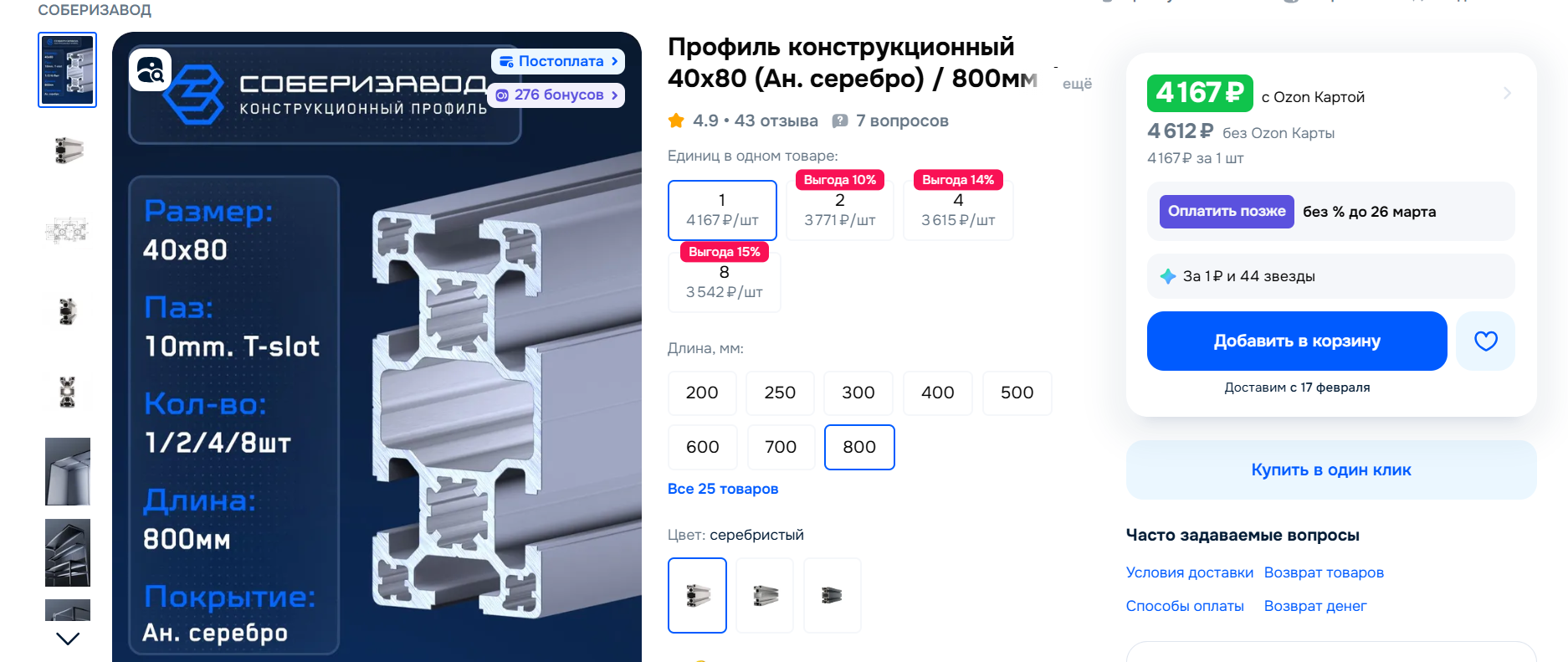This screenshot has height=662, width=1568.
Task: Choose length 250 mm
Action: (x=780, y=393)
